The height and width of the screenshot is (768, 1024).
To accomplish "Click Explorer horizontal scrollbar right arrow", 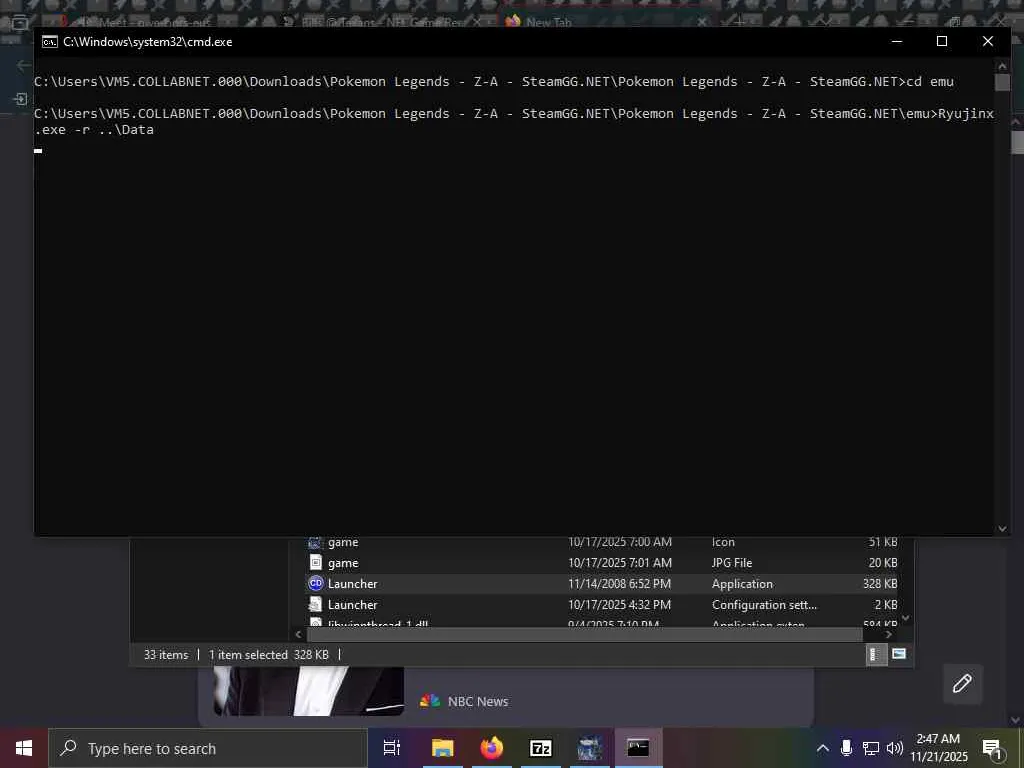I will [889, 634].
